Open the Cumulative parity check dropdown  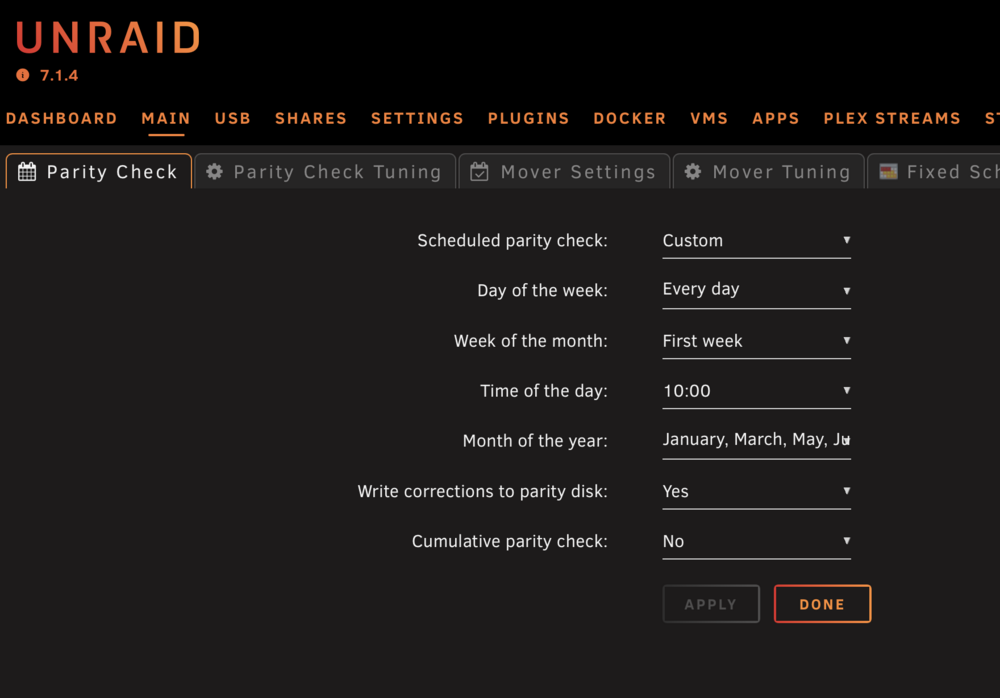pyautogui.click(x=756, y=541)
